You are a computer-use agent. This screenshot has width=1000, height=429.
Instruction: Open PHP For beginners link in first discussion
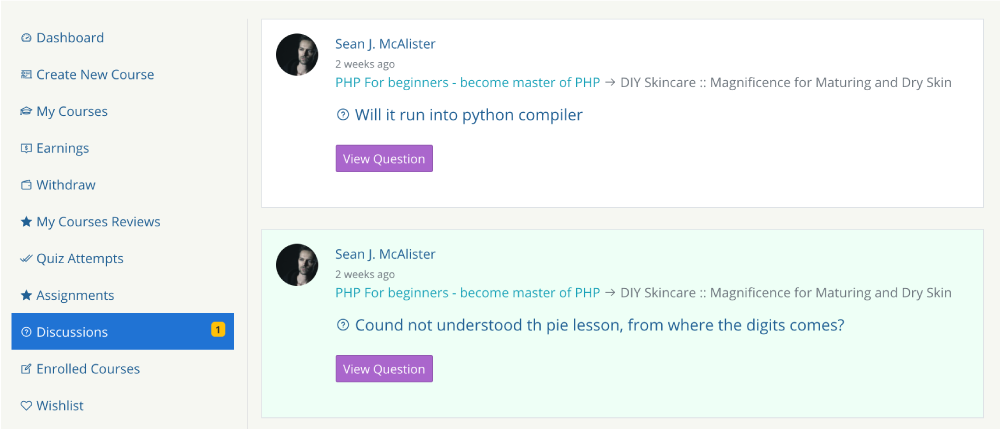(467, 83)
